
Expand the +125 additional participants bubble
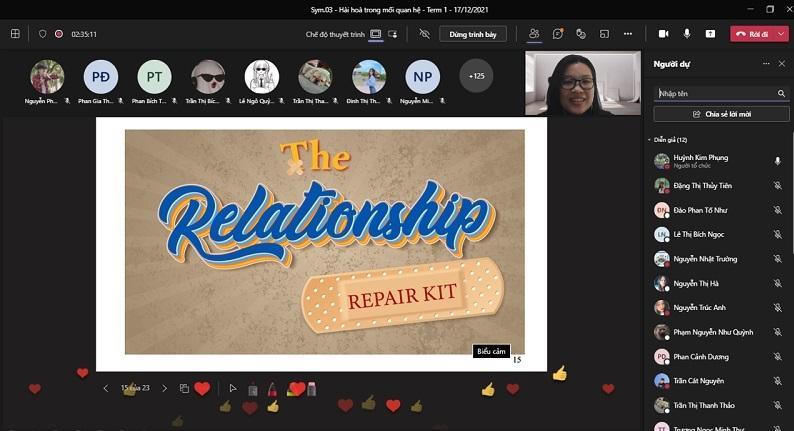tap(476, 76)
